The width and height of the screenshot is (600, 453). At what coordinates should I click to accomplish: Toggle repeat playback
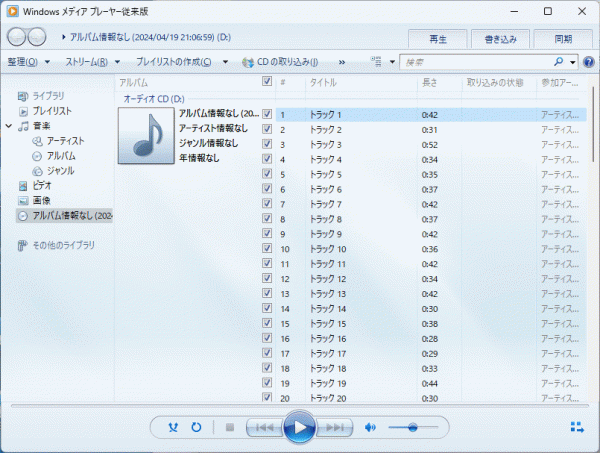(196, 427)
